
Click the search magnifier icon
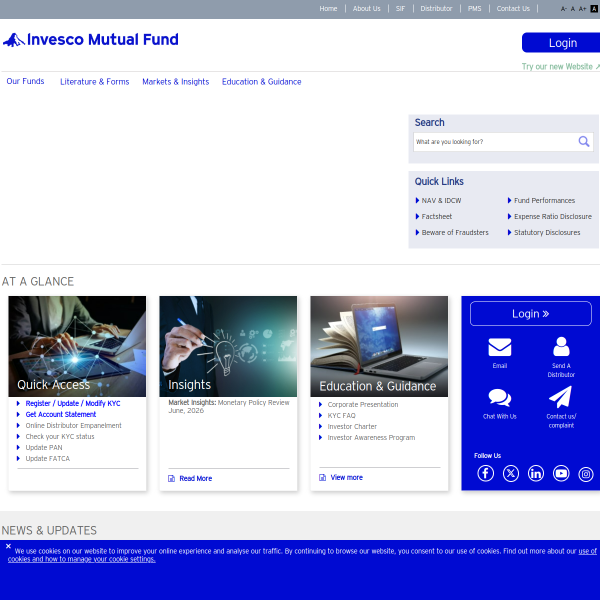coord(584,142)
